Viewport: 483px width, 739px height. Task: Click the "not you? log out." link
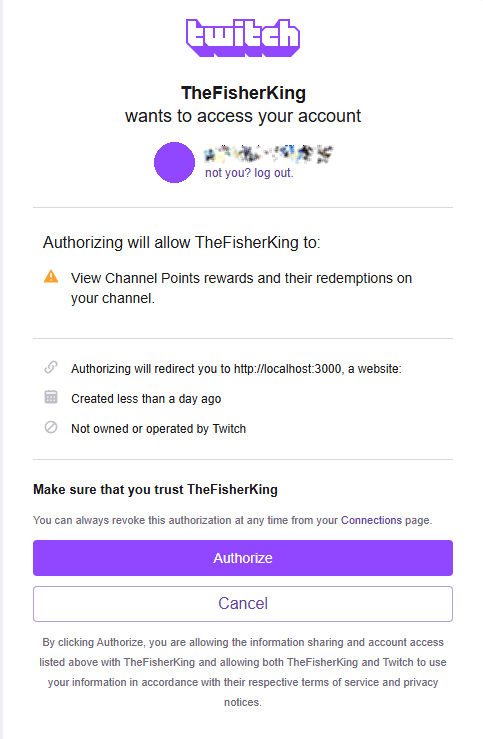click(x=249, y=173)
